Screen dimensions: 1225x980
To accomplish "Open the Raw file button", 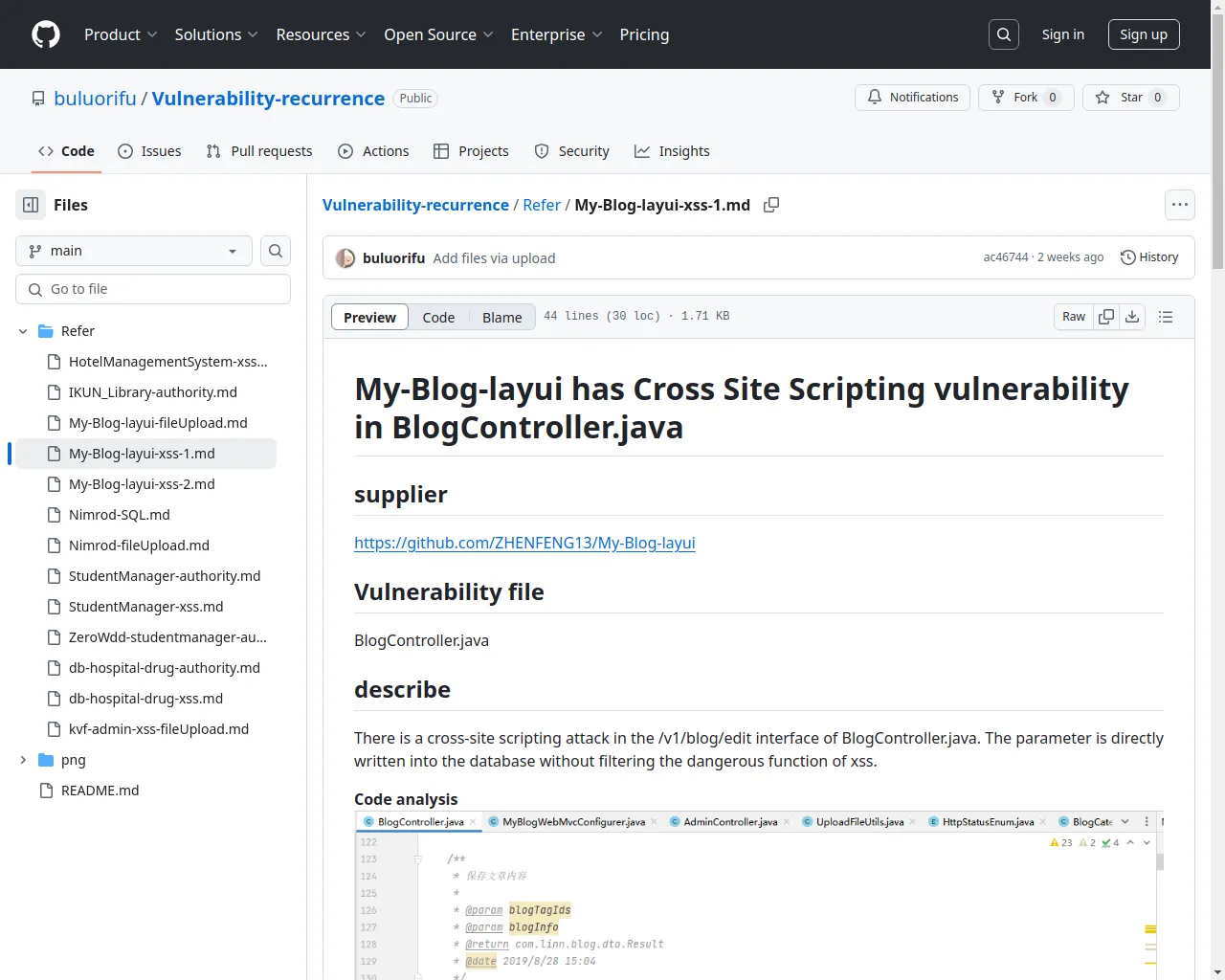I will pos(1074,317).
